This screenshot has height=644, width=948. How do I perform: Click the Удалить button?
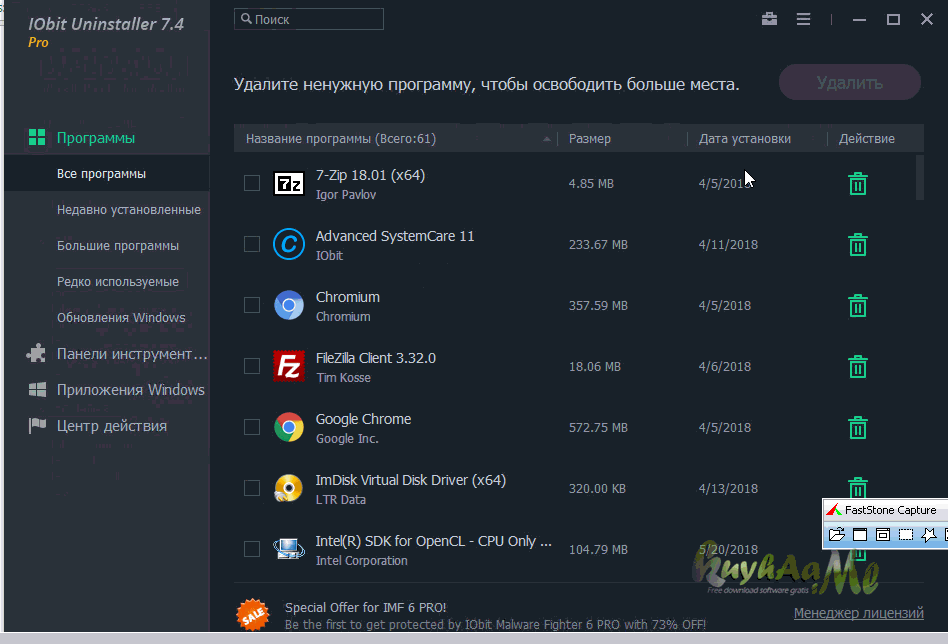point(849,82)
